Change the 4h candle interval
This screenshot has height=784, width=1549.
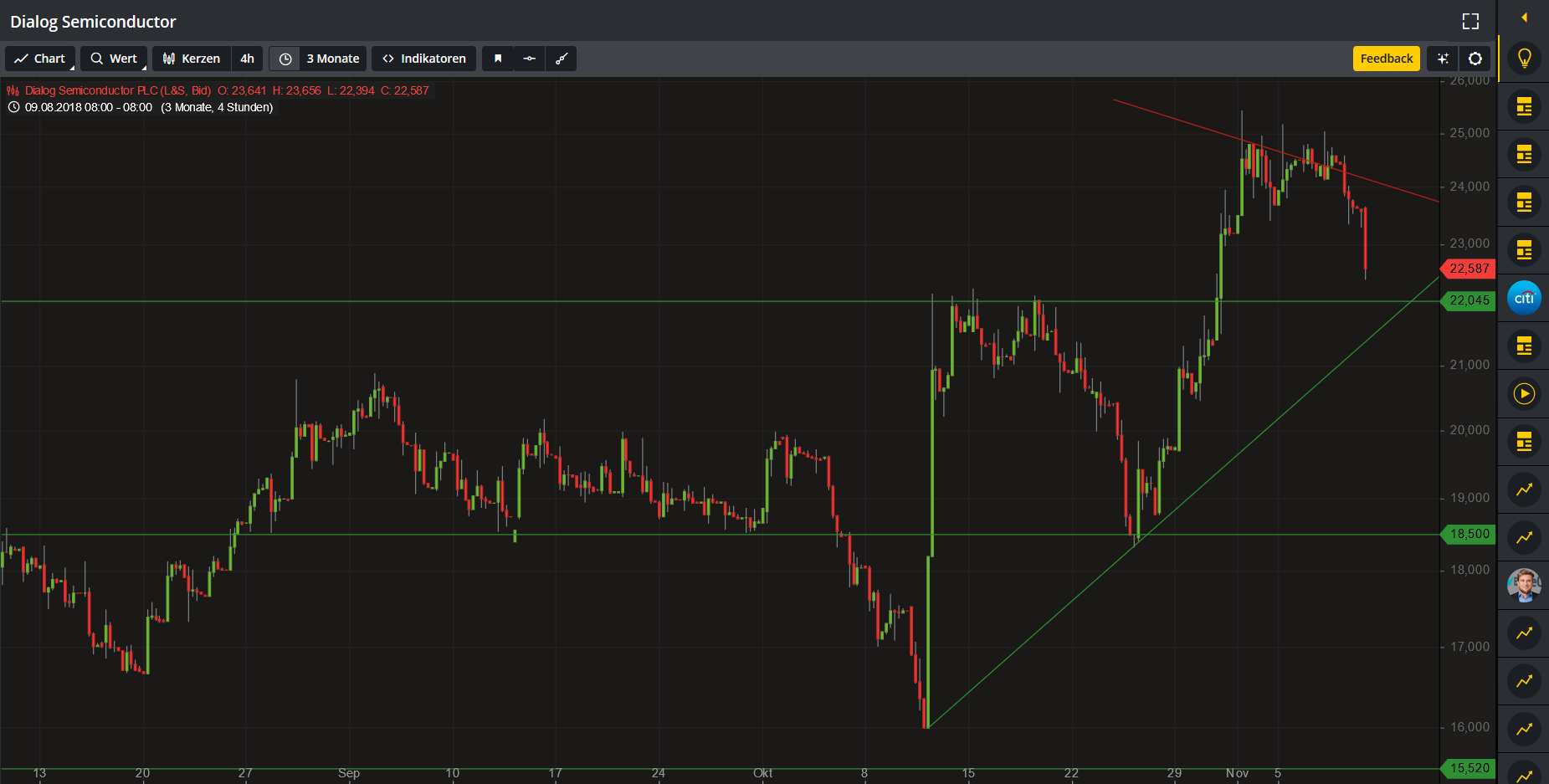click(247, 59)
